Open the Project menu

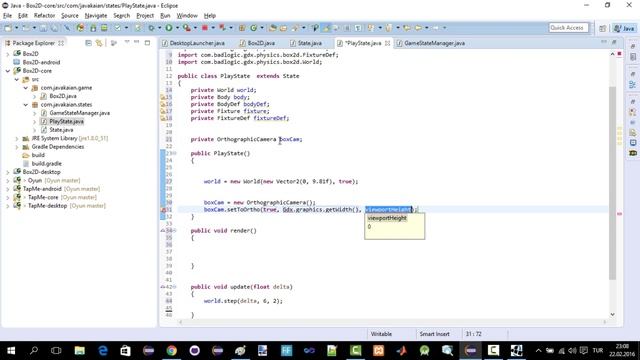pos(145,16)
